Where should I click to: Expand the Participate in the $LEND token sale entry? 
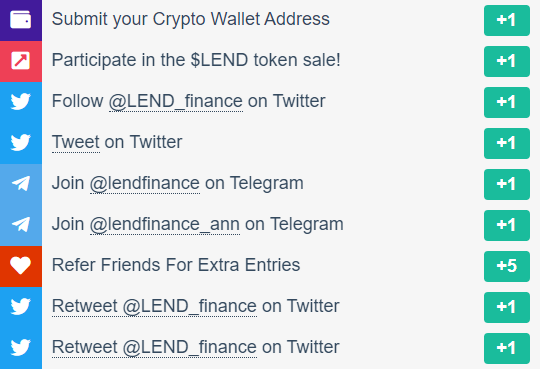click(270, 61)
